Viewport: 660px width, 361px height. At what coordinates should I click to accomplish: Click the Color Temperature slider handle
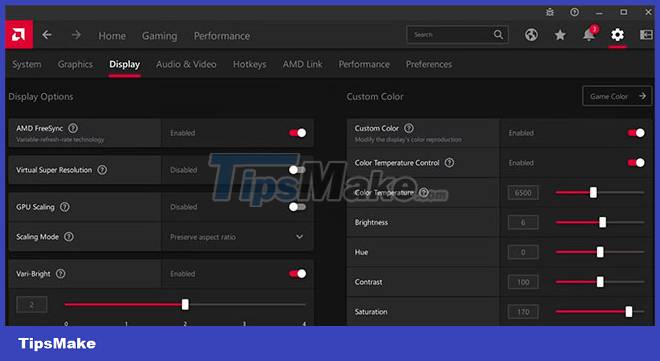[593, 192]
